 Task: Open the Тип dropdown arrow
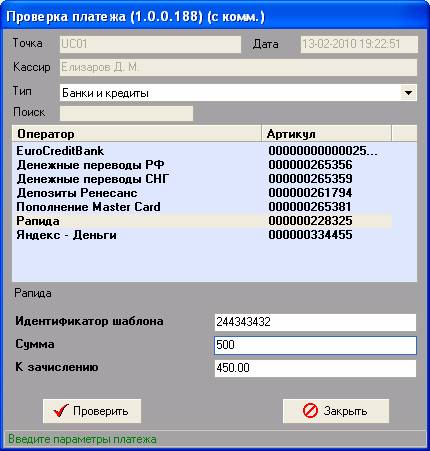(x=408, y=93)
